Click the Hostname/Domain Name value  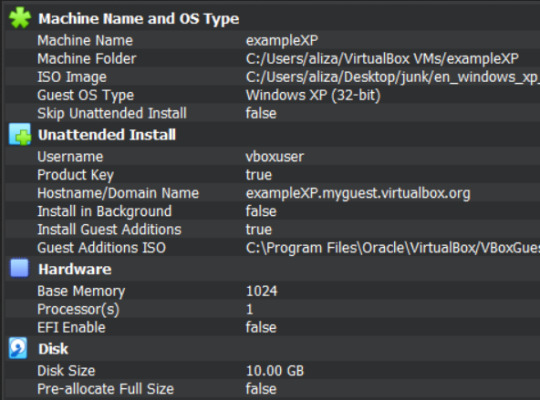358,193
